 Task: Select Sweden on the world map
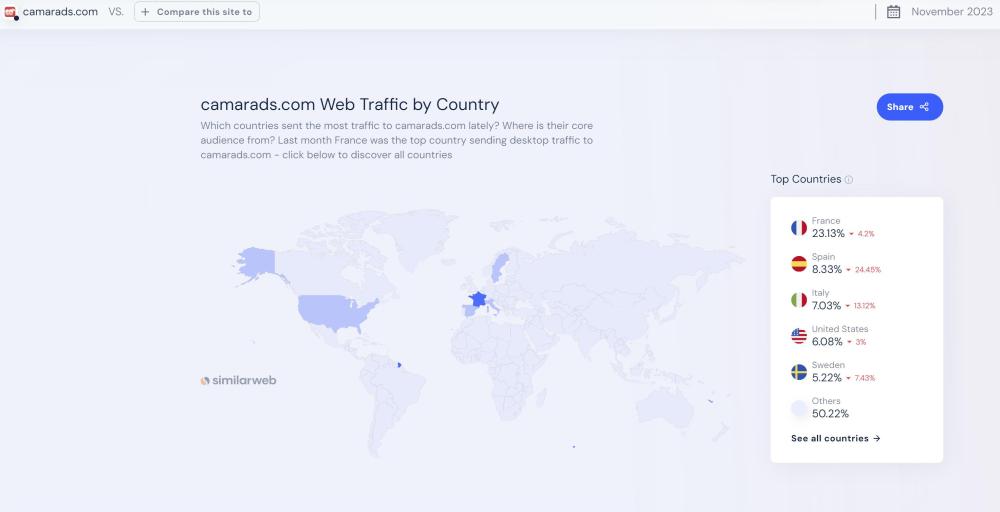499,263
